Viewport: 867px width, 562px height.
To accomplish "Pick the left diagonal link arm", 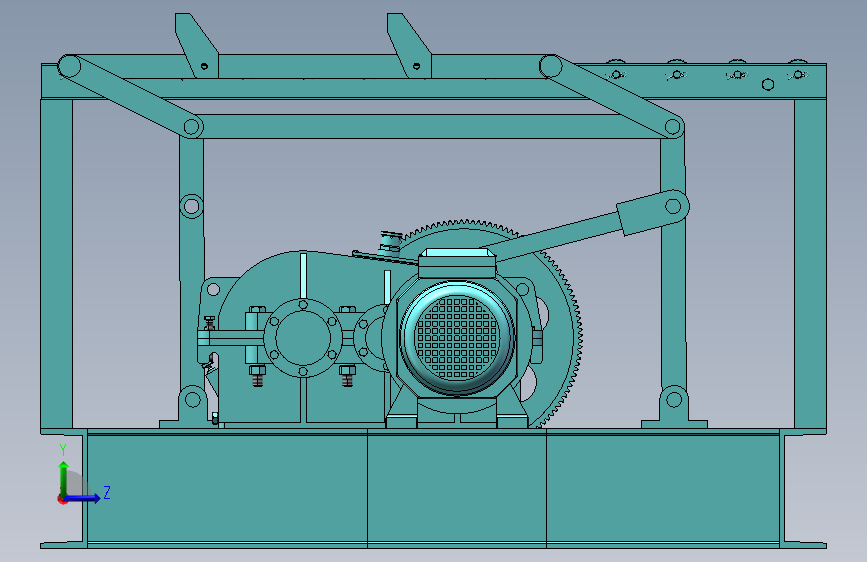I will [x=130, y=96].
